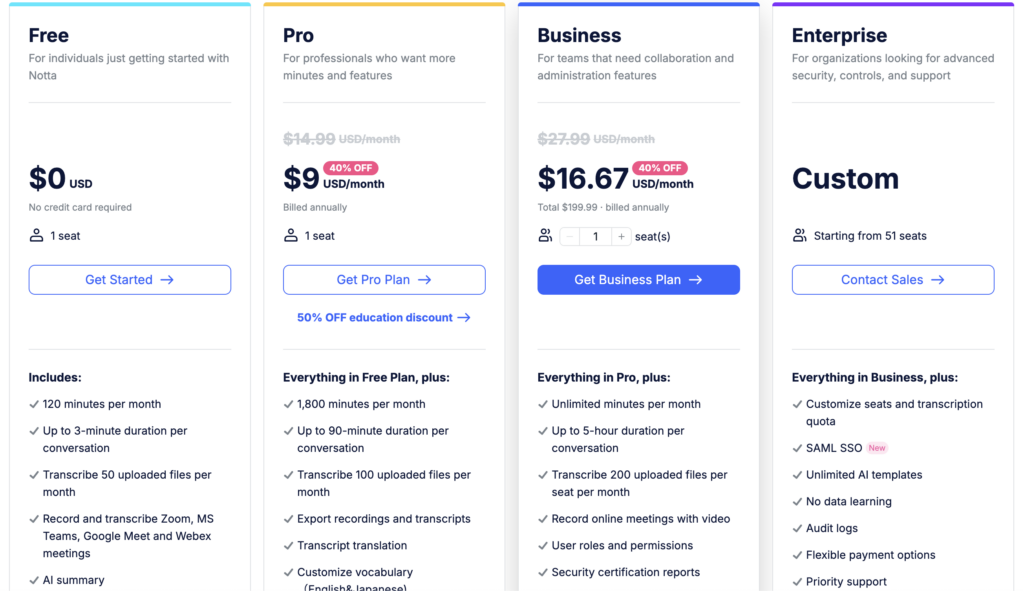This screenshot has height=591, width=1024.
Task: Click the checkmark next to "SAML SSO"
Action: [x=796, y=448]
